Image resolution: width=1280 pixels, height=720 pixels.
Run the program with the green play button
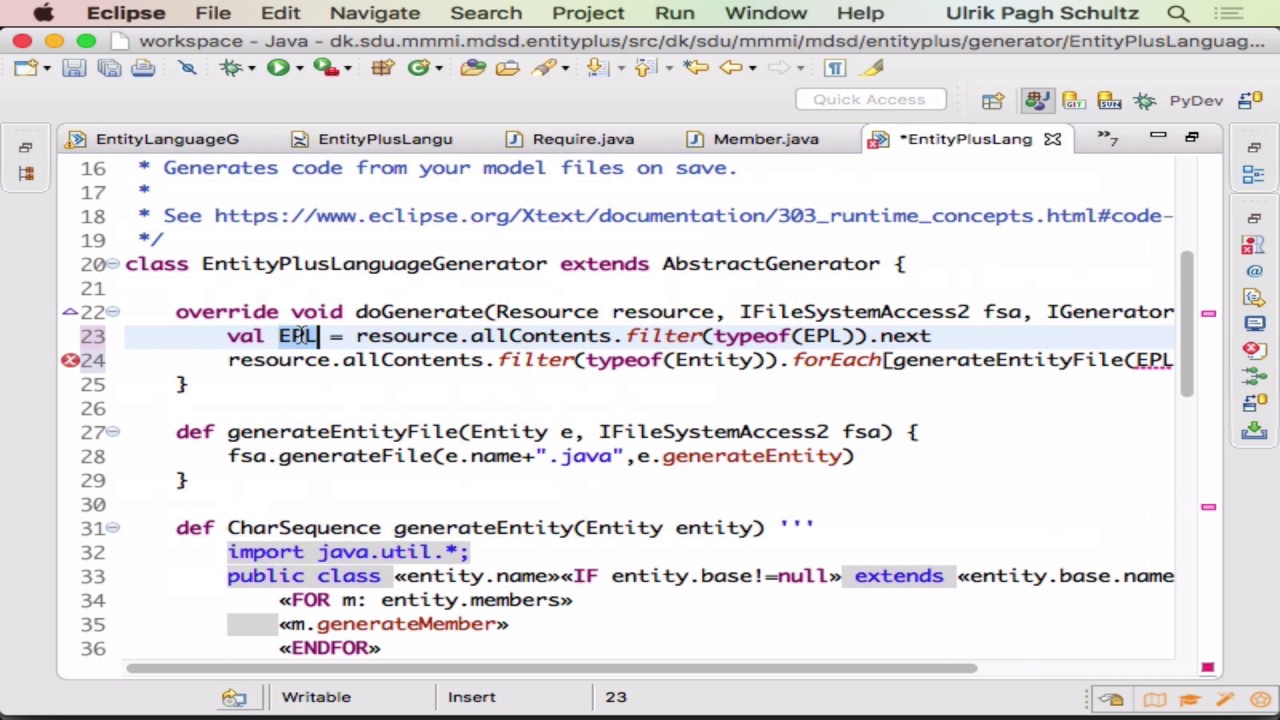pyautogui.click(x=278, y=68)
